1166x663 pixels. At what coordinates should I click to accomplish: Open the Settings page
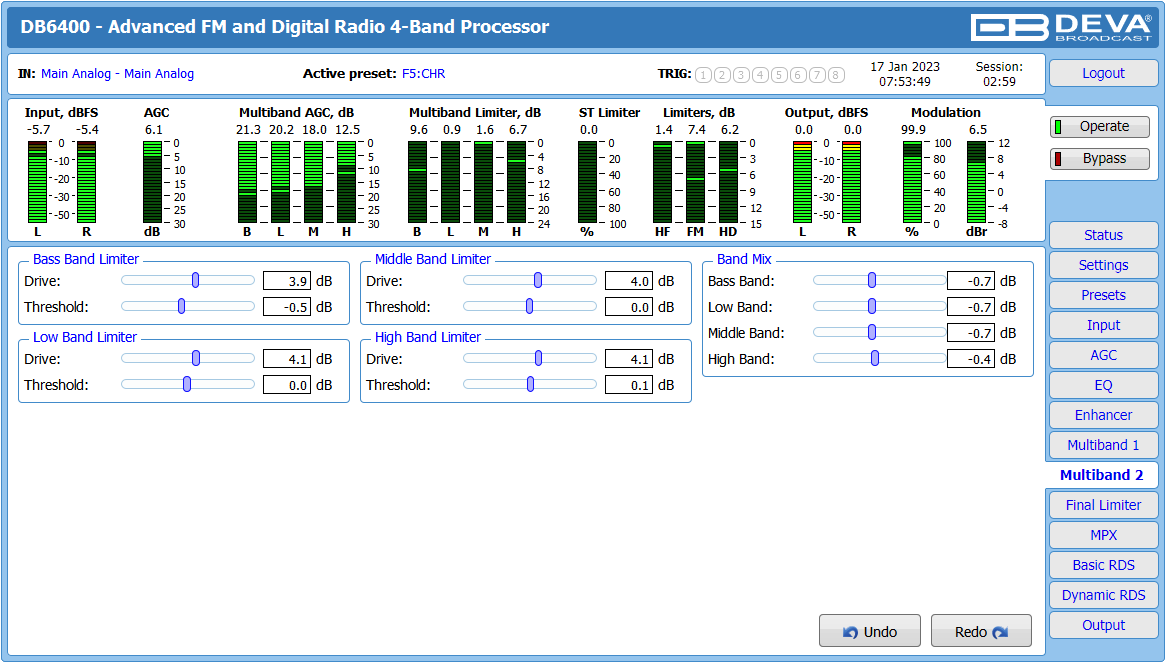coord(1104,265)
